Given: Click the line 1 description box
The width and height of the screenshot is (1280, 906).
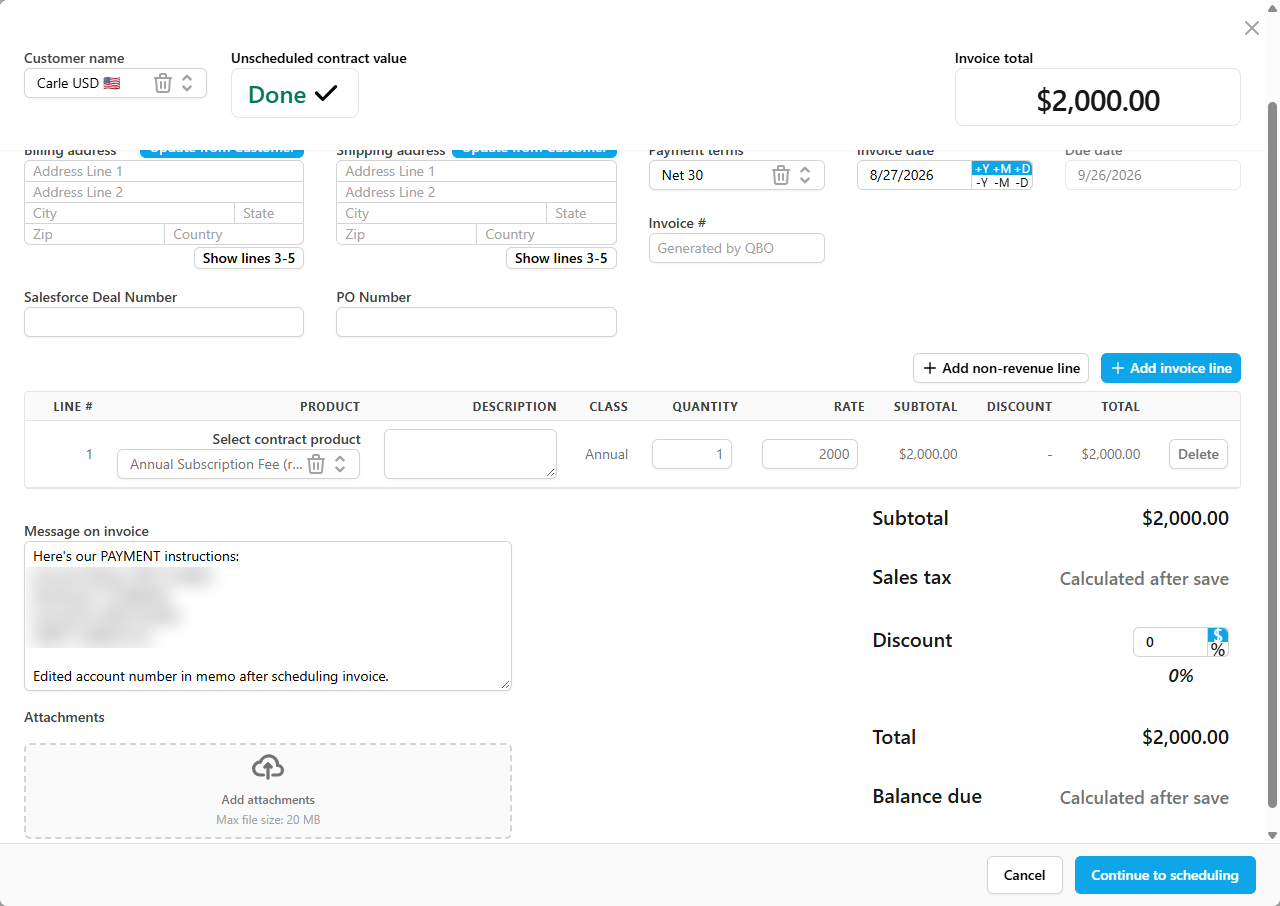Looking at the screenshot, I should [470, 454].
